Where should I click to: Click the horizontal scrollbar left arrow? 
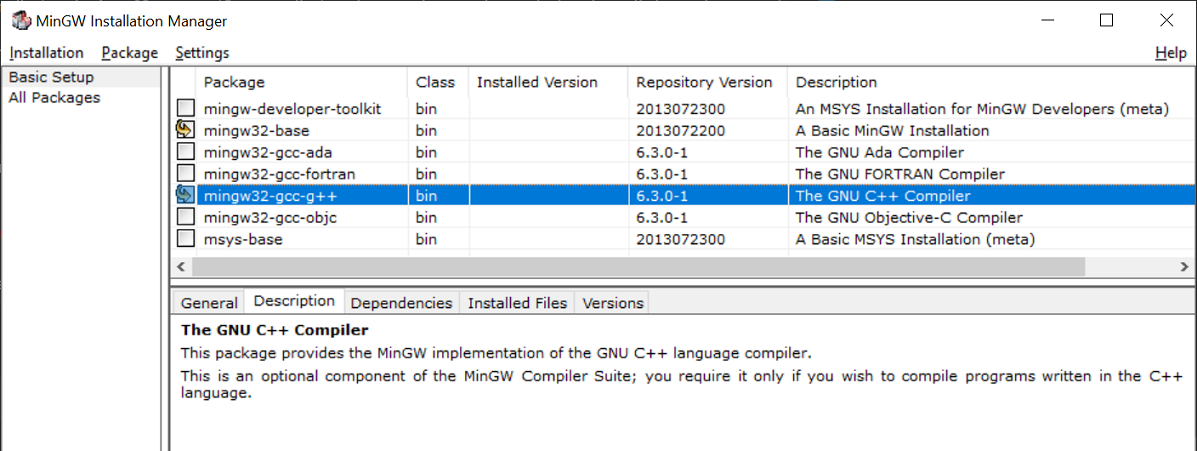(180, 267)
